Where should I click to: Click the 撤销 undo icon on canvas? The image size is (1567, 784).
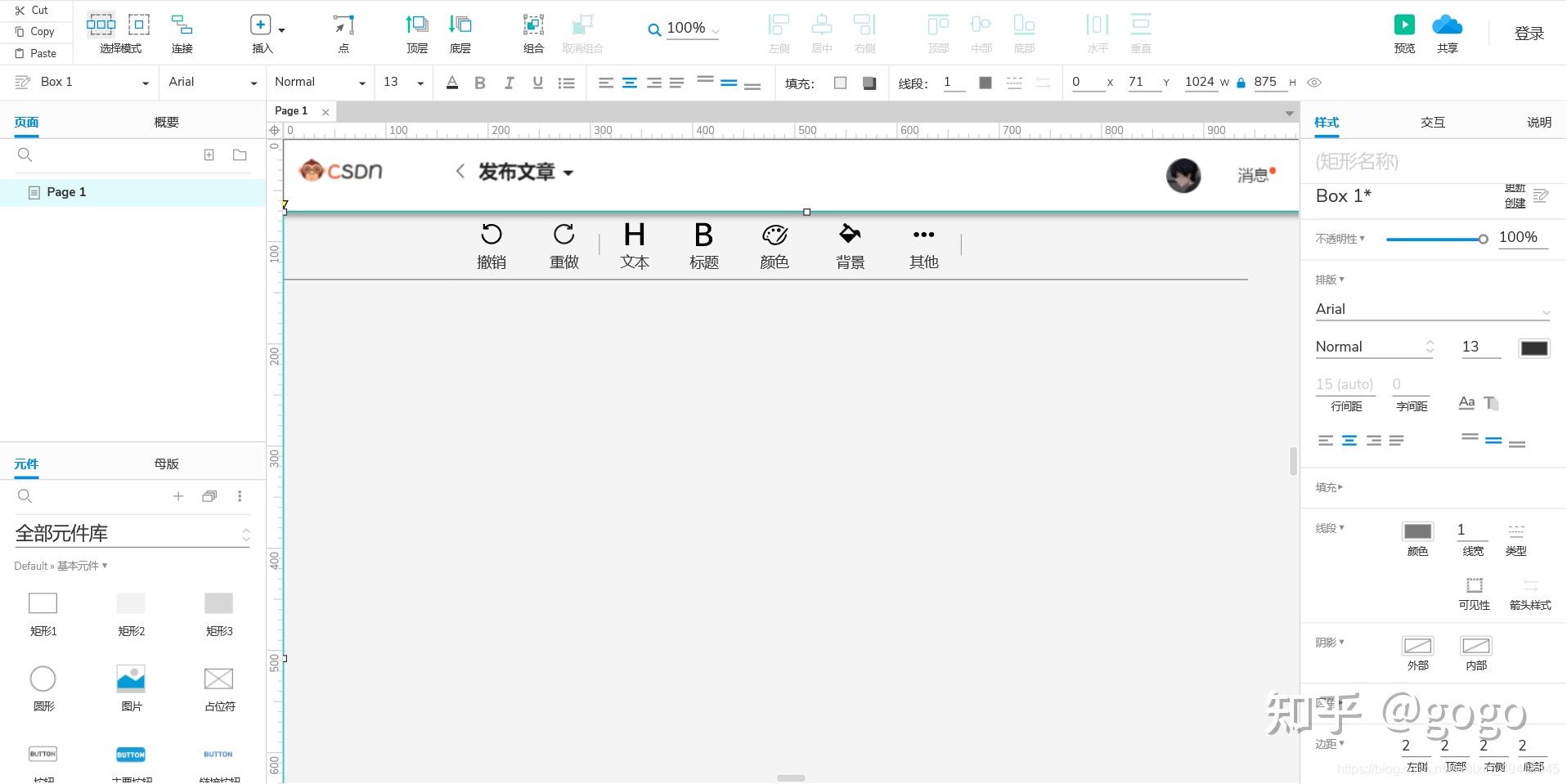point(491,235)
